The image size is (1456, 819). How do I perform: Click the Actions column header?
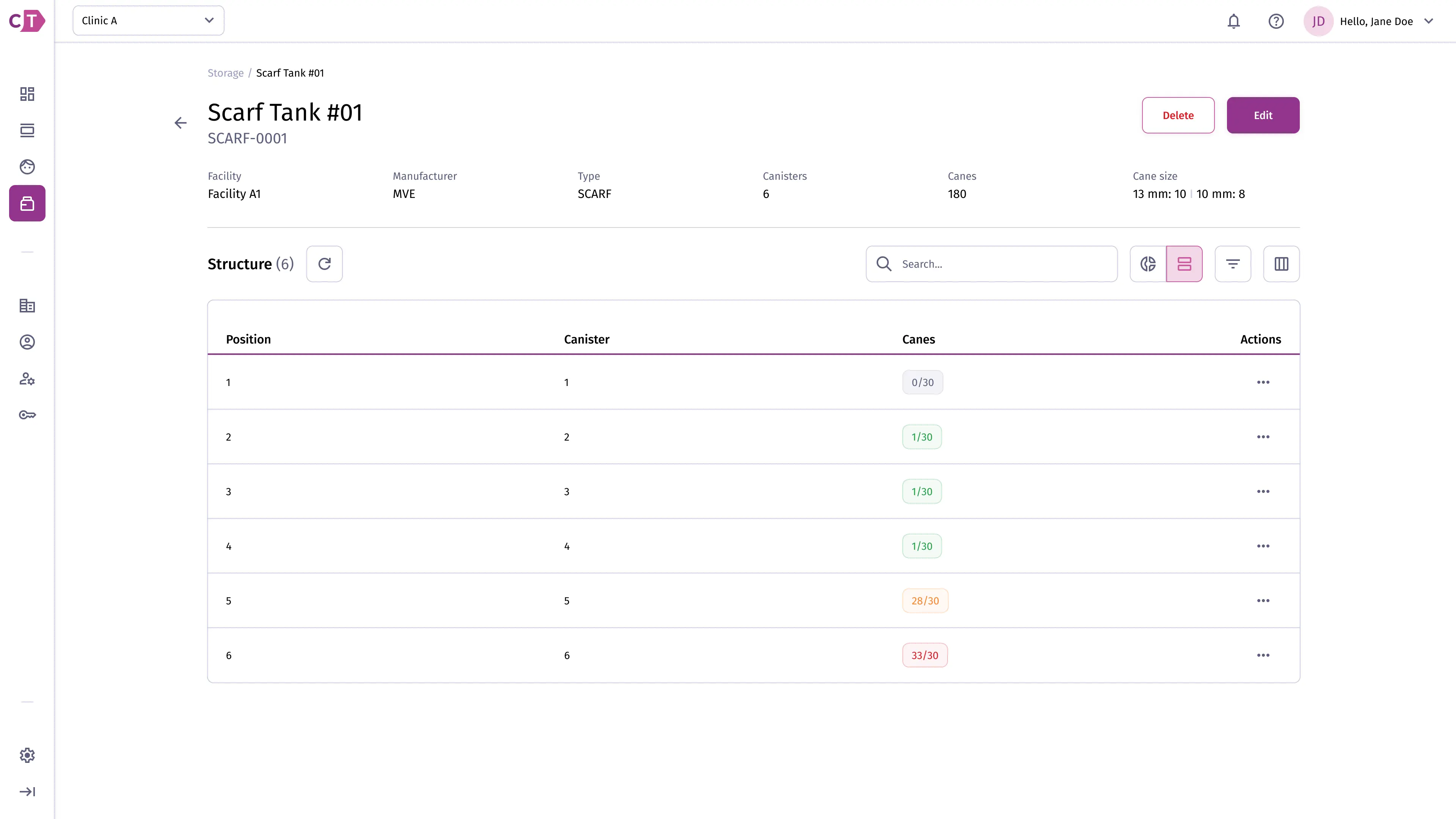click(x=1260, y=339)
